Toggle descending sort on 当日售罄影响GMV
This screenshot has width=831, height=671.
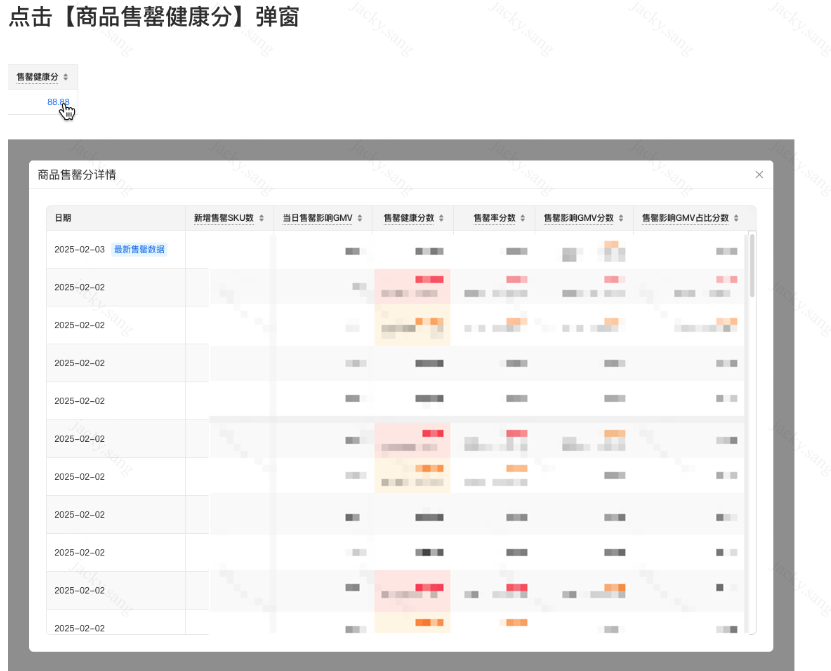359,217
